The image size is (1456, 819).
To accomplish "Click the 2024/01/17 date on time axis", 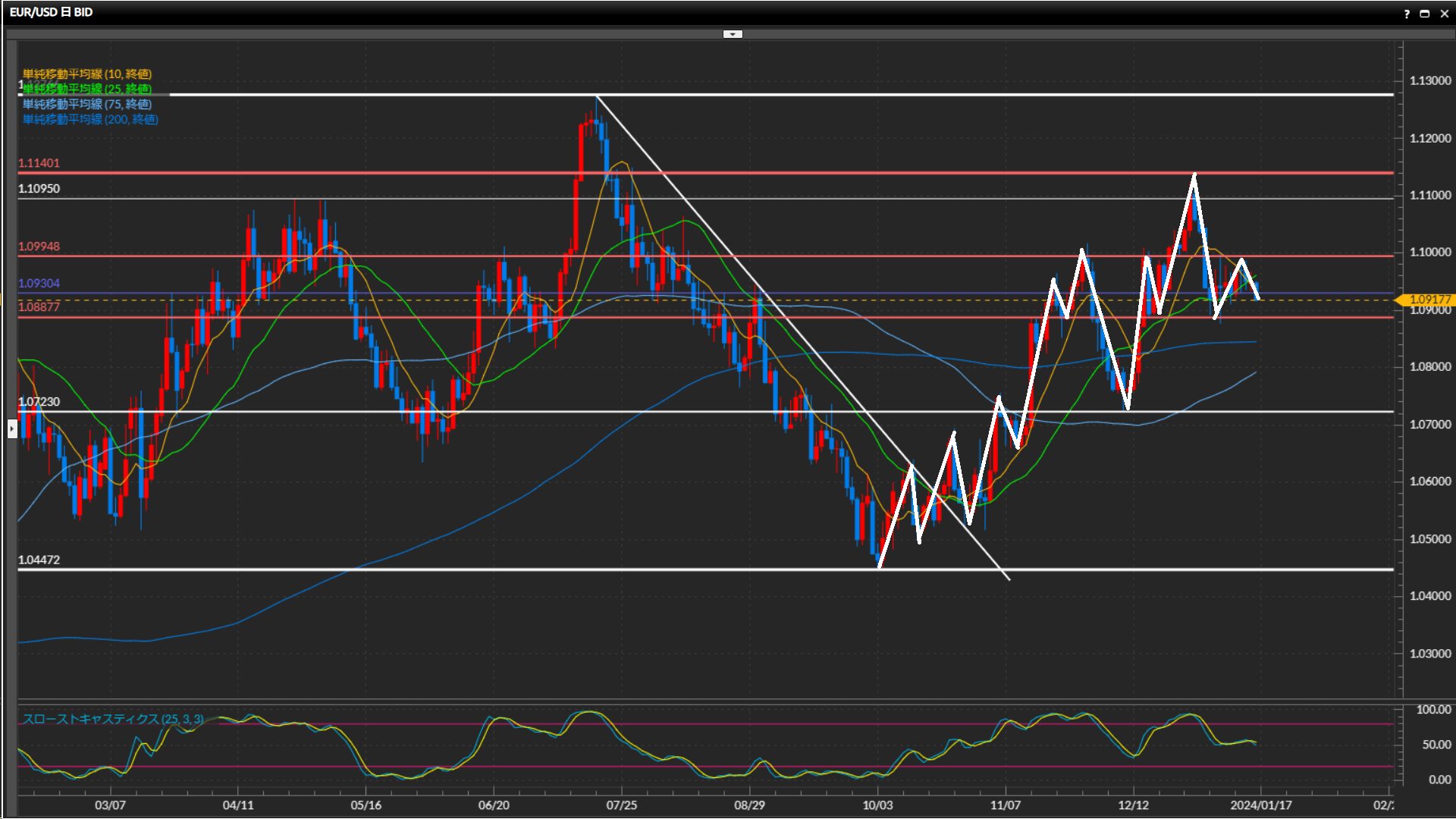I will 1260,805.
